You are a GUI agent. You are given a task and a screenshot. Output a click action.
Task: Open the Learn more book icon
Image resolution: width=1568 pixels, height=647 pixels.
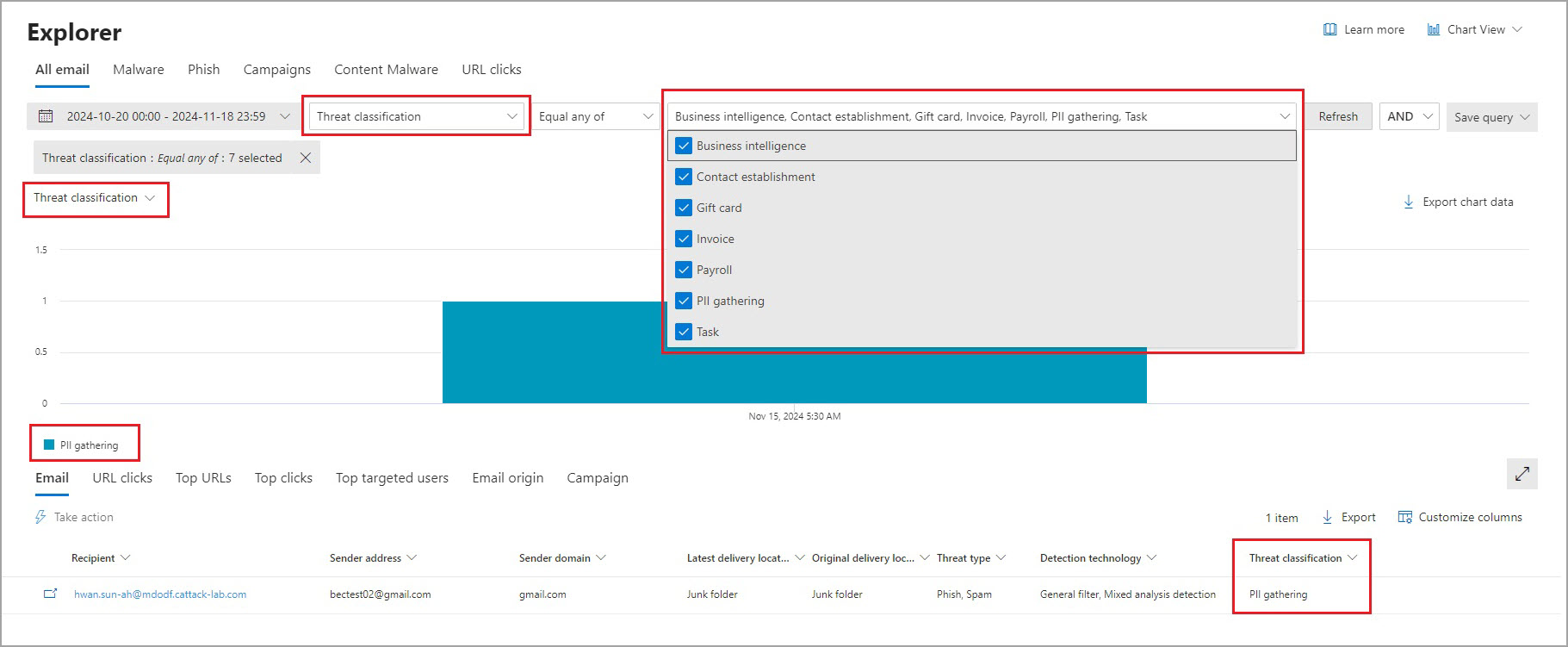pos(1329,29)
